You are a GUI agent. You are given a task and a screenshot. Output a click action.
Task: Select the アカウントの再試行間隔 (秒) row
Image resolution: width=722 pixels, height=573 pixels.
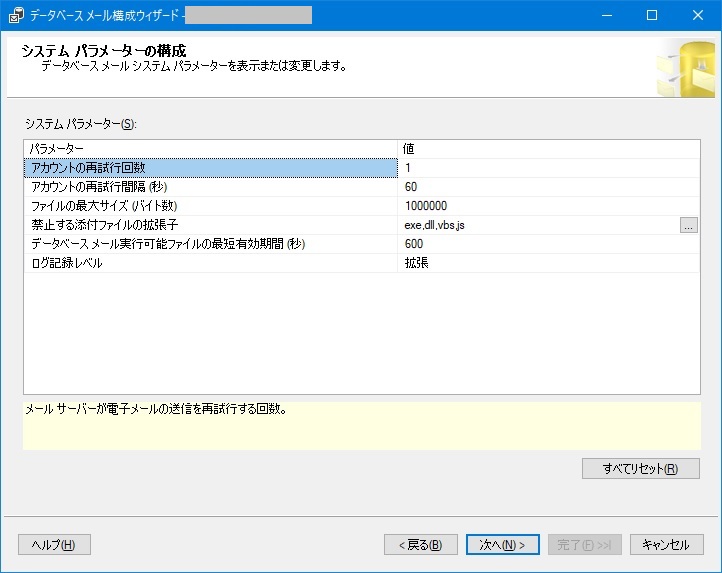pyautogui.click(x=210, y=187)
